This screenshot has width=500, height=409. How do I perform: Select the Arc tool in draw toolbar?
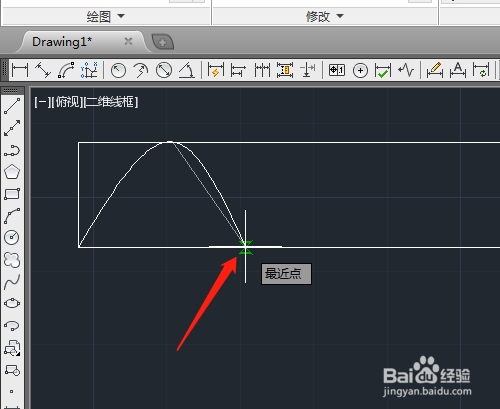pyautogui.click(x=12, y=216)
